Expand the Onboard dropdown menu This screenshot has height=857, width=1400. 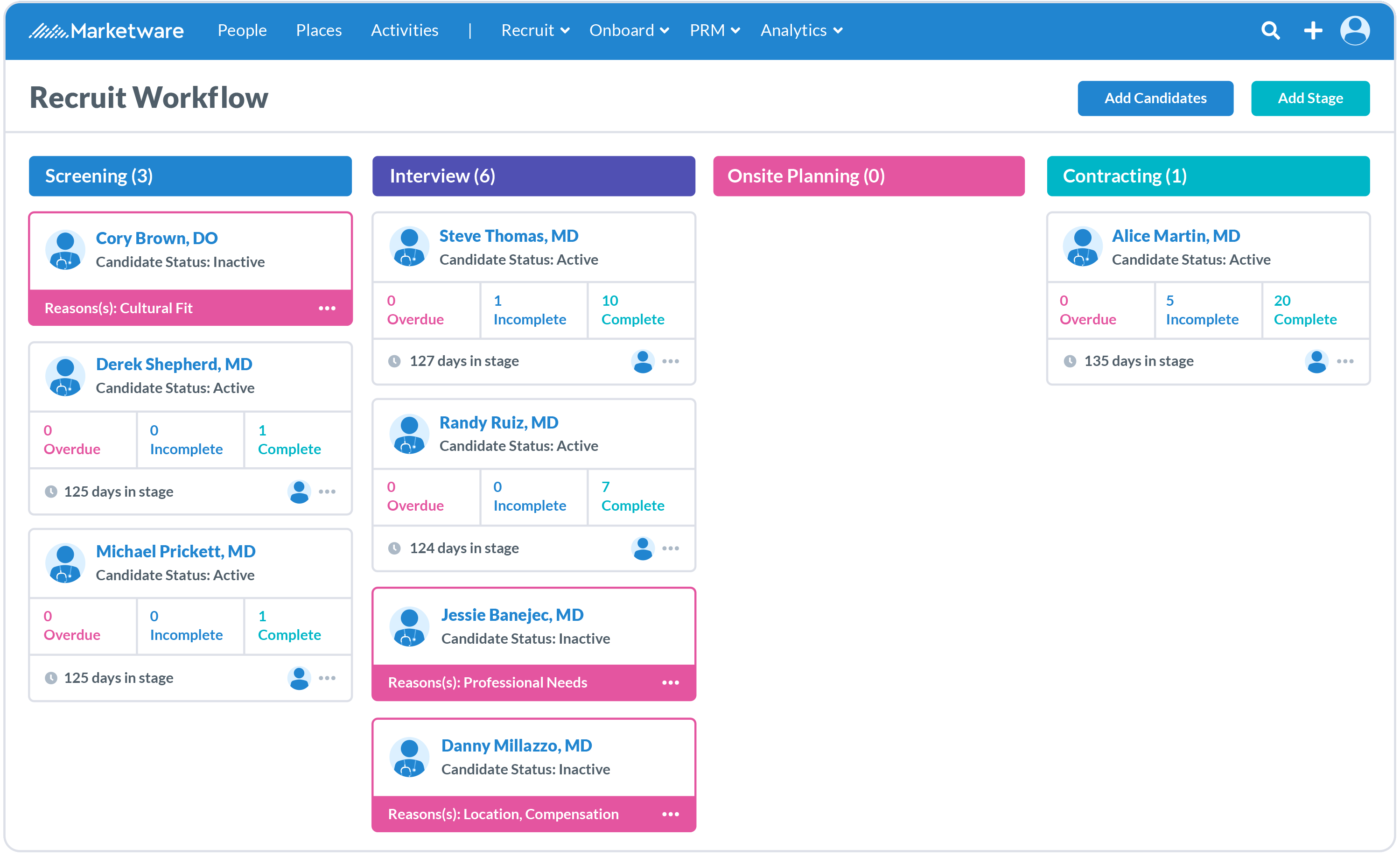pos(629,30)
